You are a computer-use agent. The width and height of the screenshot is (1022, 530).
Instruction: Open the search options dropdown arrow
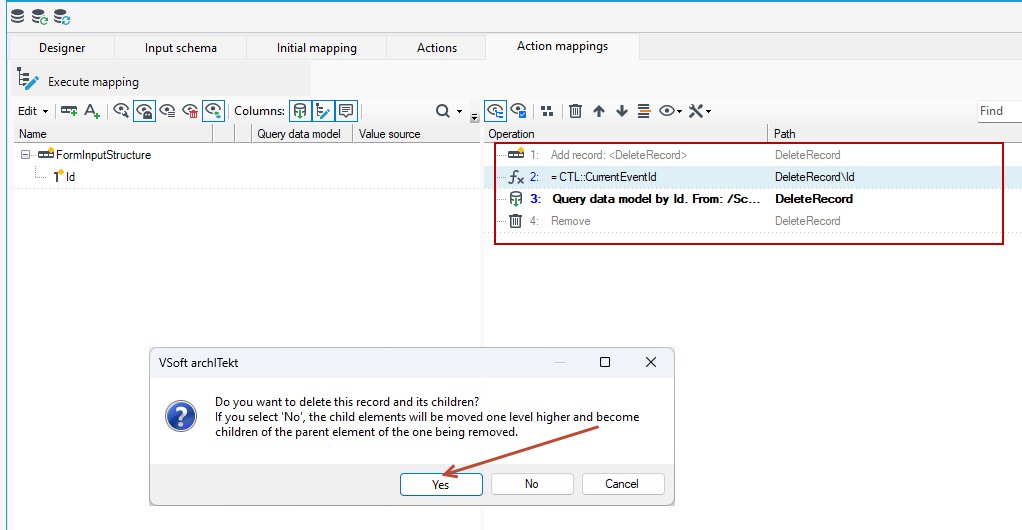pyautogui.click(x=460, y=111)
